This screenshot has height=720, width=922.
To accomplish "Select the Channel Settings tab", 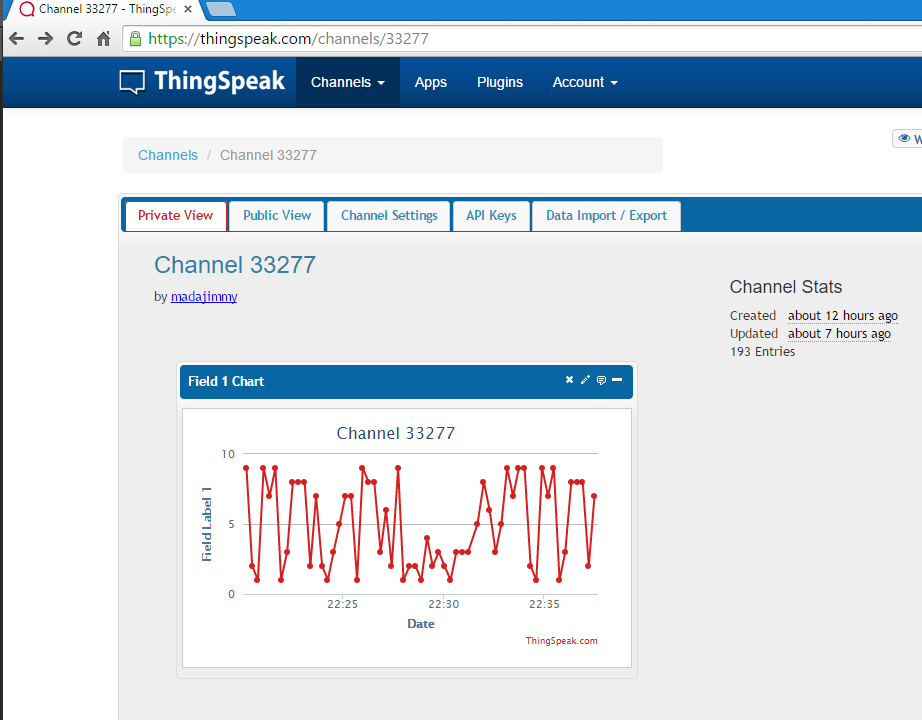I will point(388,215).
